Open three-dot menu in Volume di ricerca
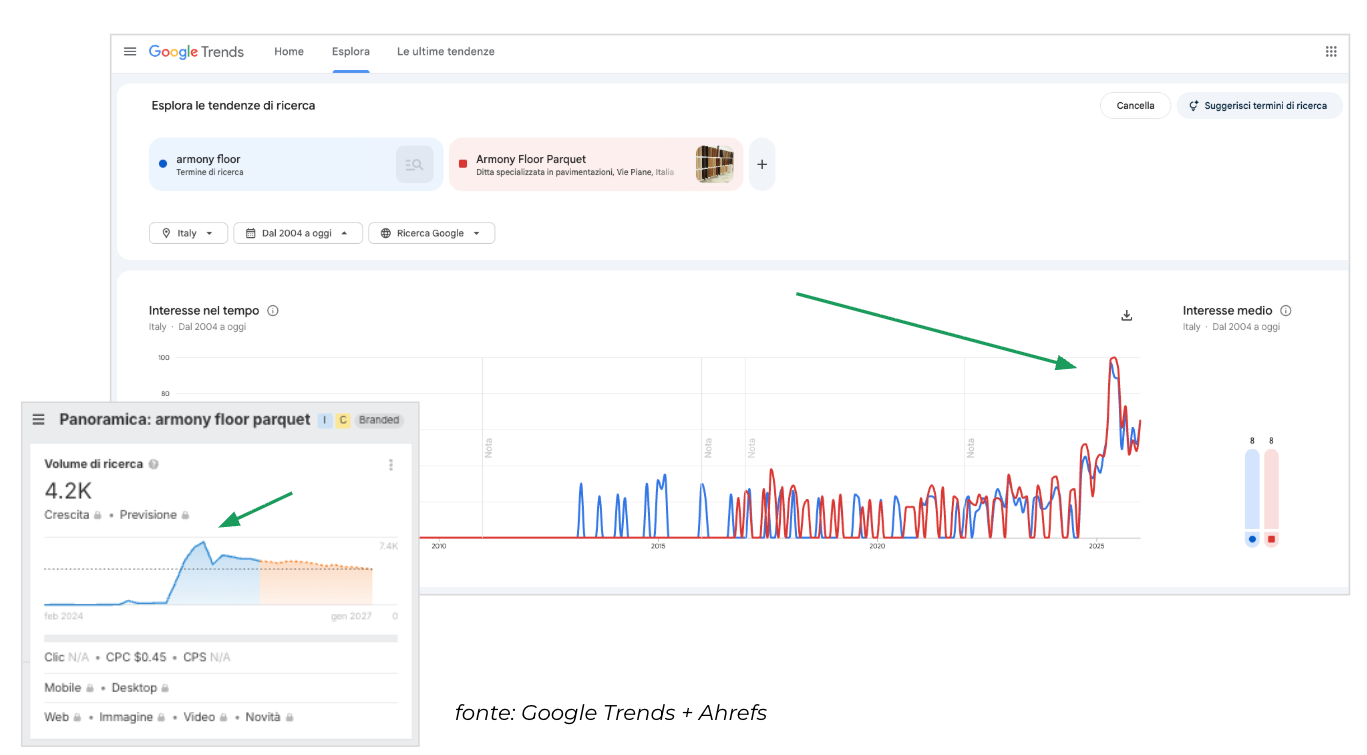Screen dimensions: 1367x755 [x=391, y=465]
